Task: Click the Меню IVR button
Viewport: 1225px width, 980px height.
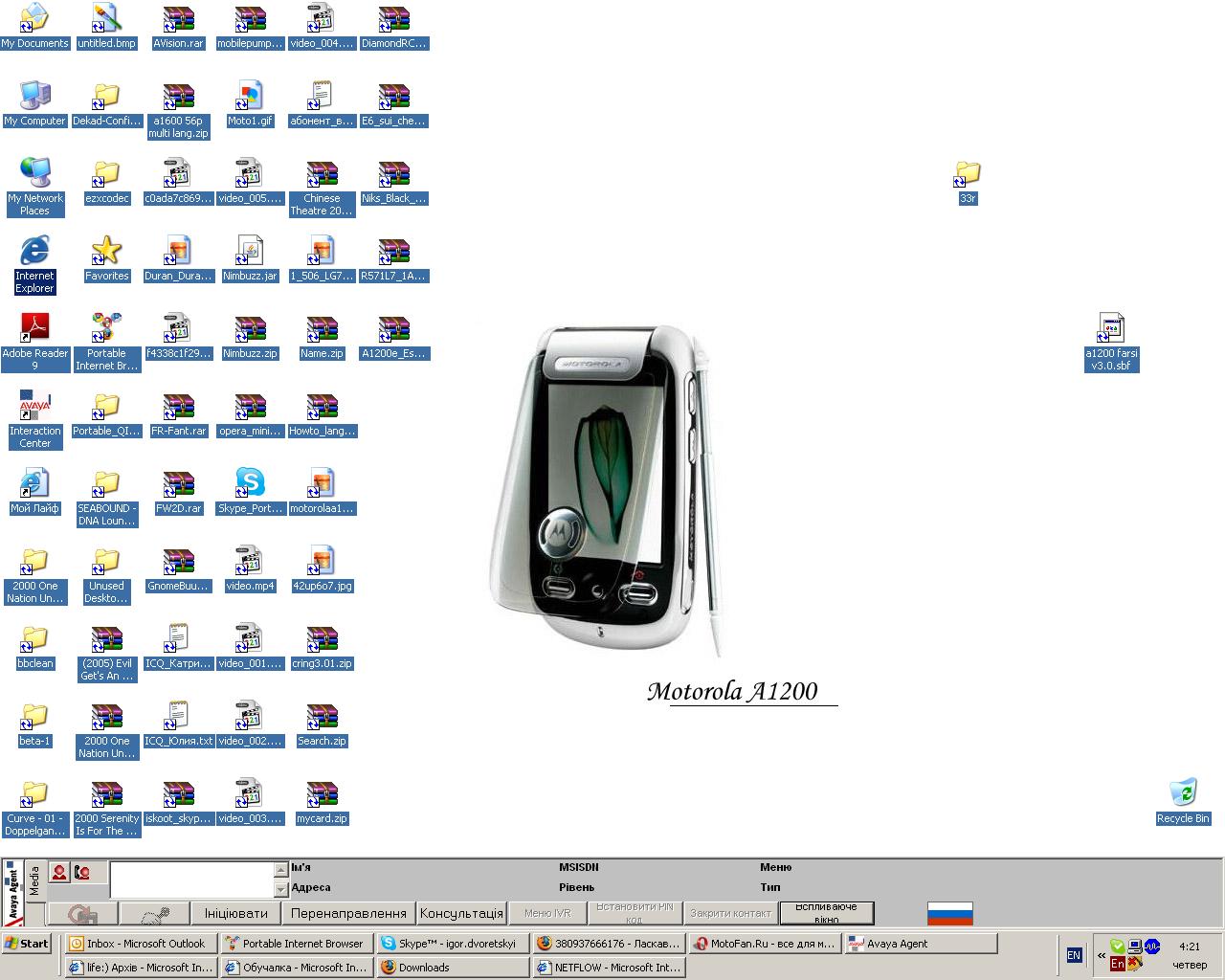Action: coord(547,913)
